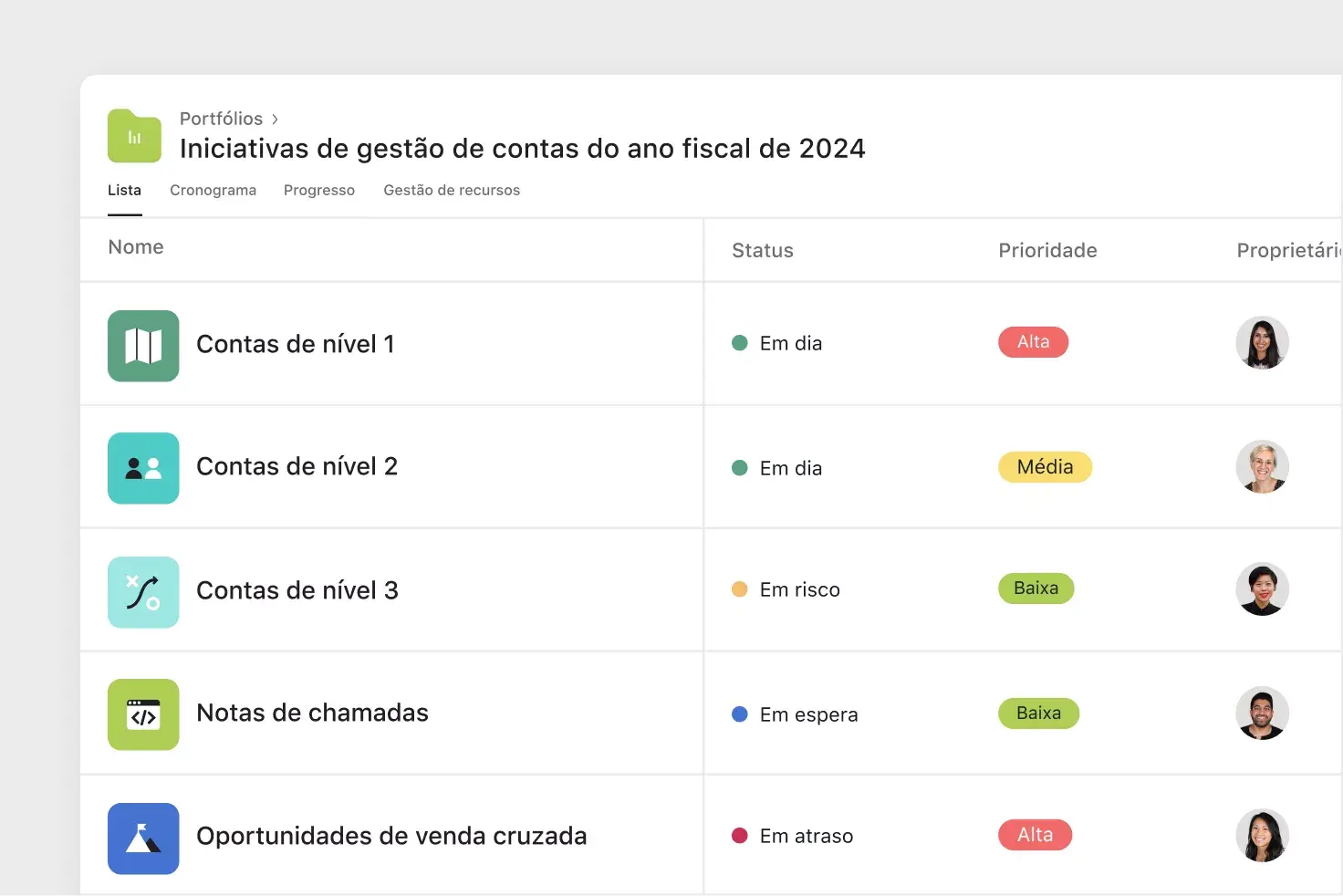
Task: Click the yellow 'Média' priority pill
Action: (1045, 466)
